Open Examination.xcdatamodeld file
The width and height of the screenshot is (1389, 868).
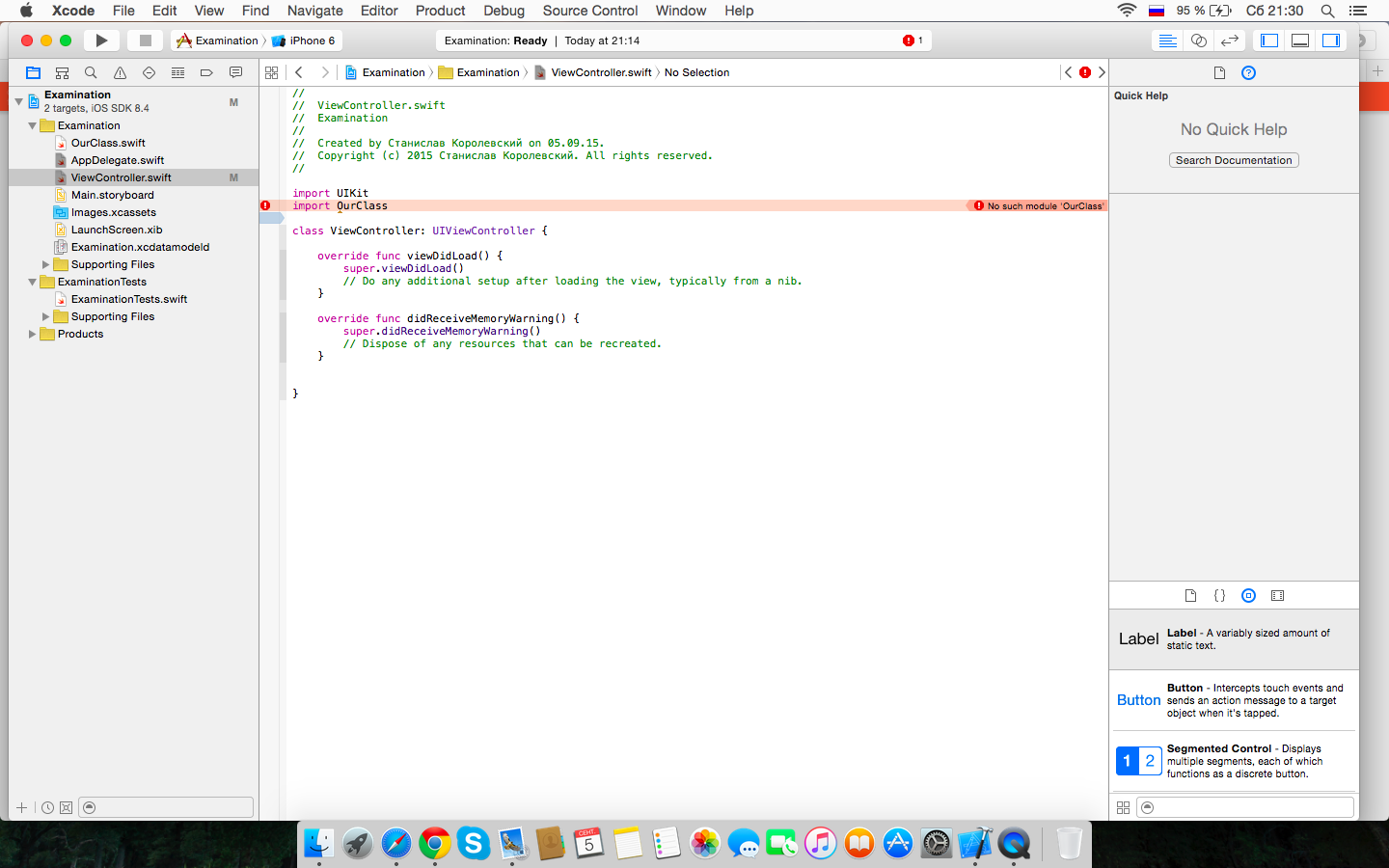(x=140, y=247)
